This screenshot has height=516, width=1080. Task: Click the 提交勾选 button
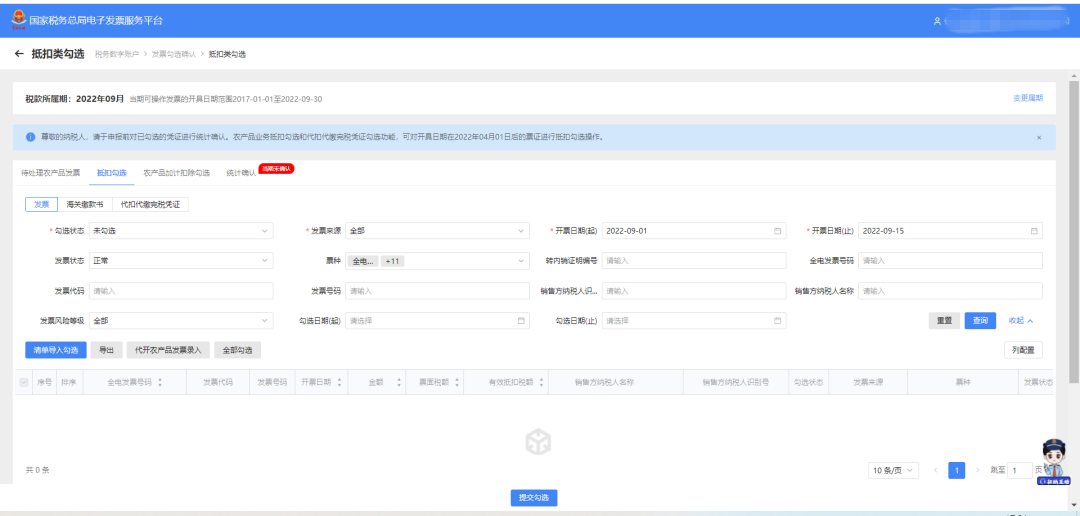click(x=532, y=498)
